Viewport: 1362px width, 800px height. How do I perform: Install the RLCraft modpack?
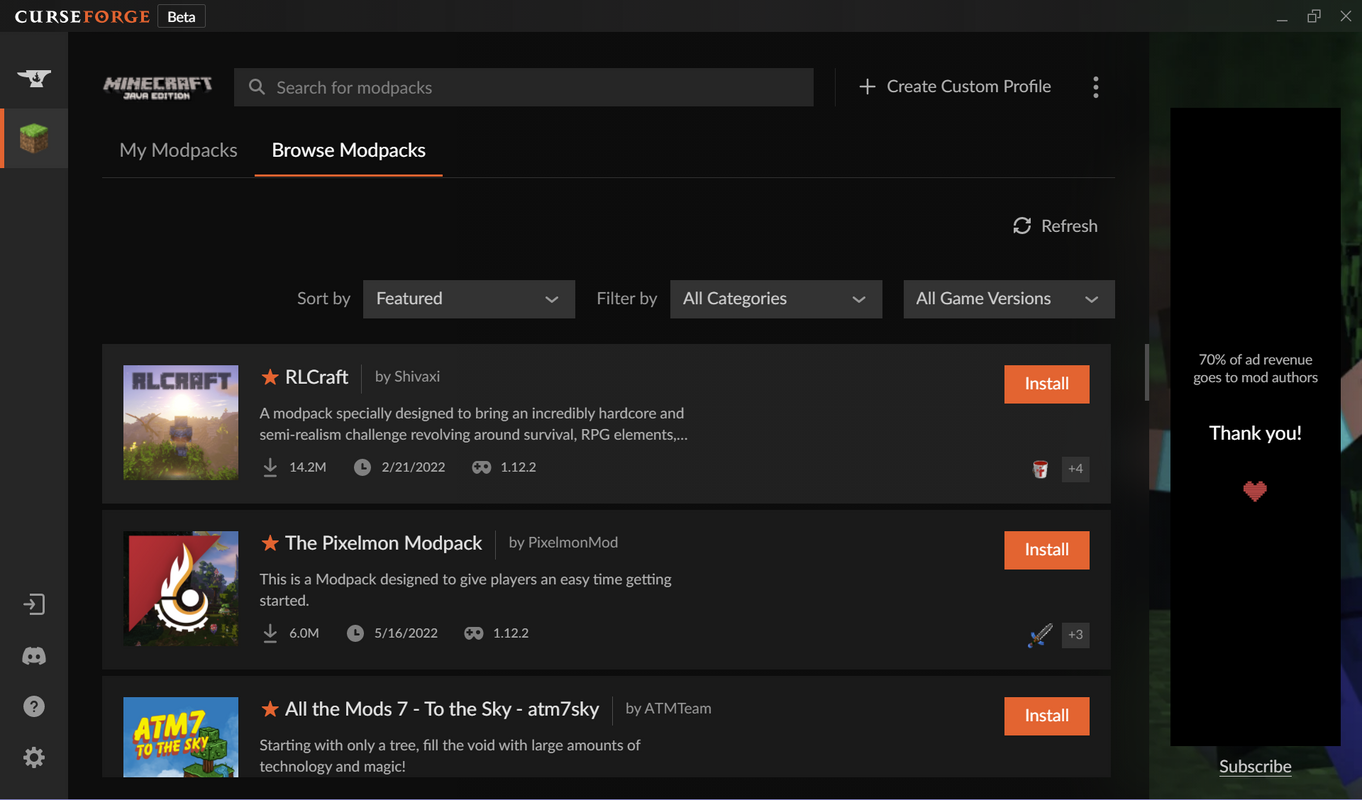click(1047, 384)
